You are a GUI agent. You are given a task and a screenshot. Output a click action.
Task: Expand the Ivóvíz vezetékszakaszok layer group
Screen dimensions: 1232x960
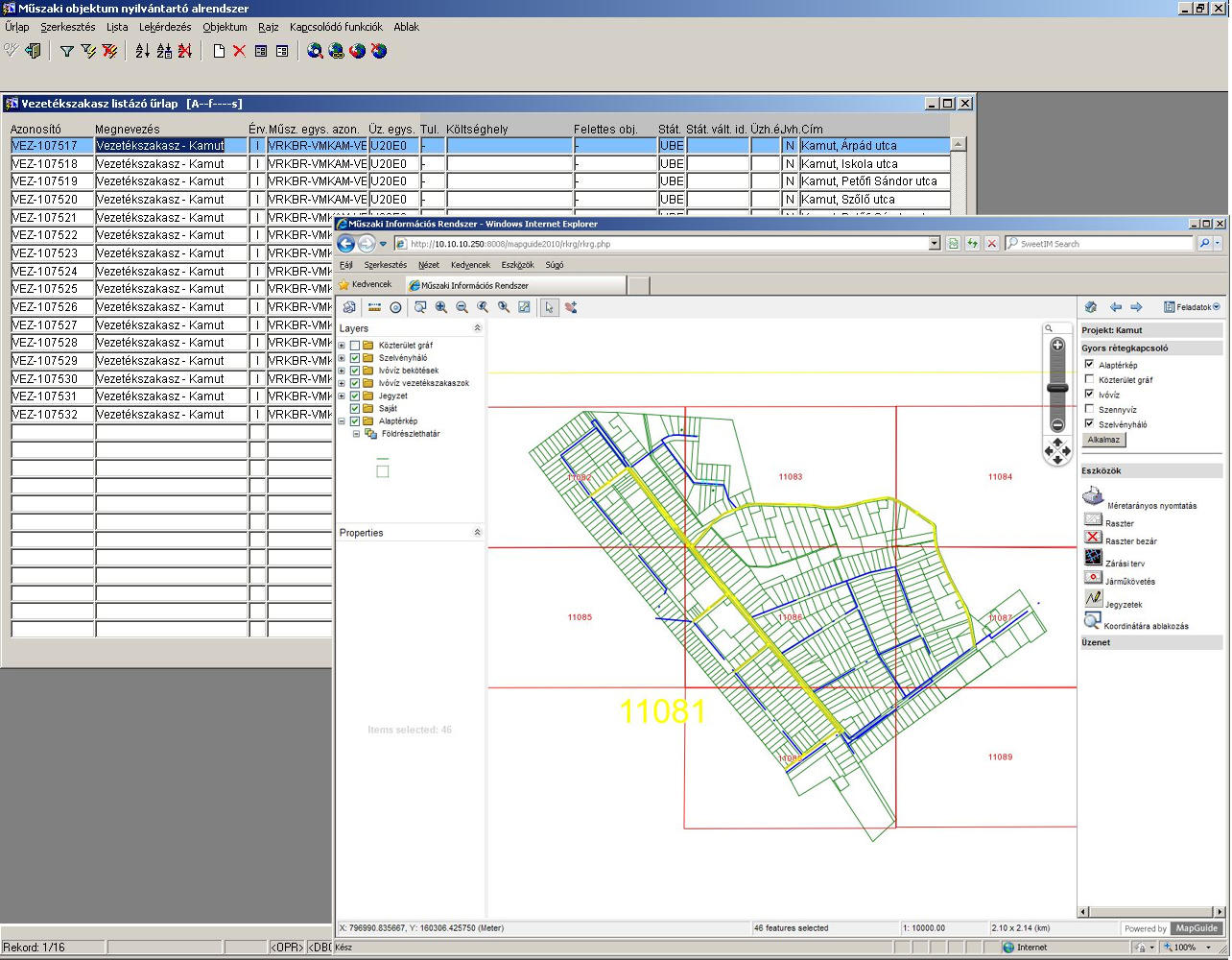click(x=342, y=383)
